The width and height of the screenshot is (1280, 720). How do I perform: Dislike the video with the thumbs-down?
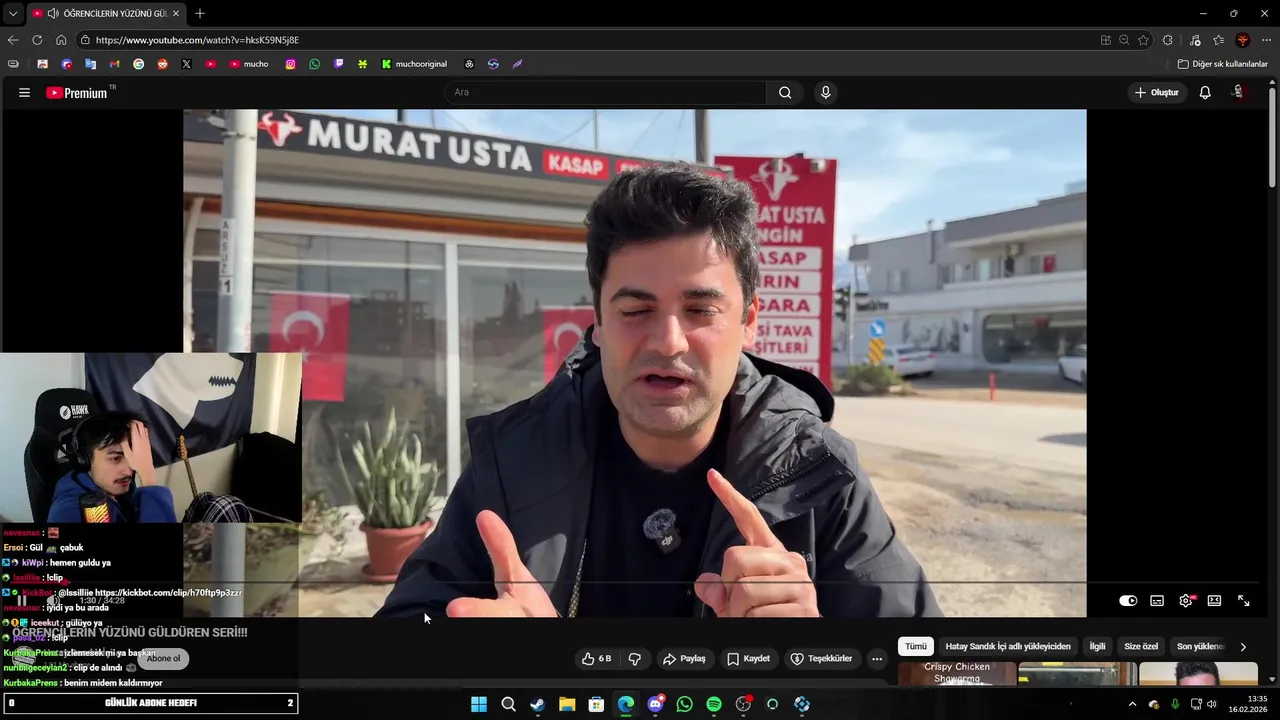[634, 658]
